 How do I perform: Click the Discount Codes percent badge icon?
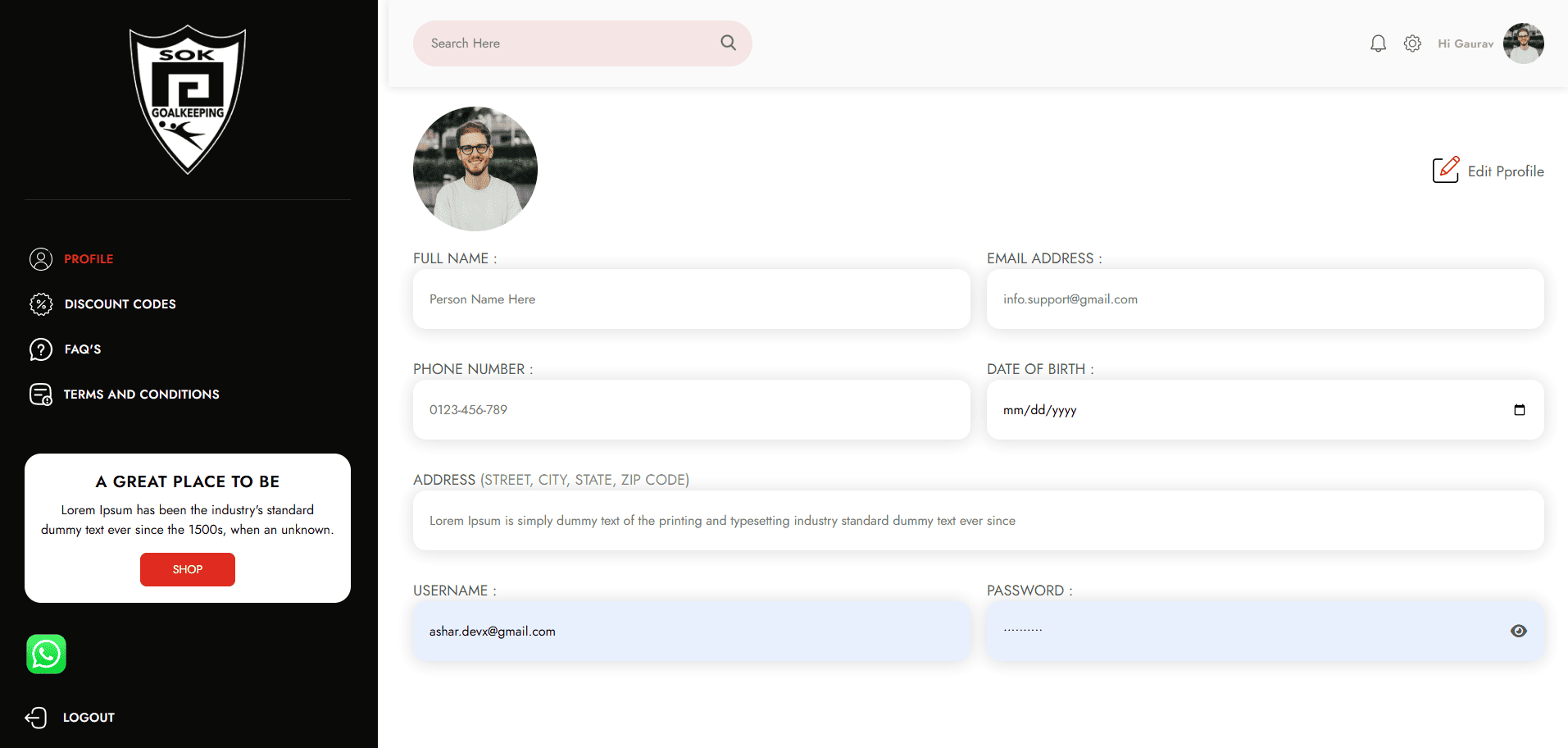(x=41, y=304)
